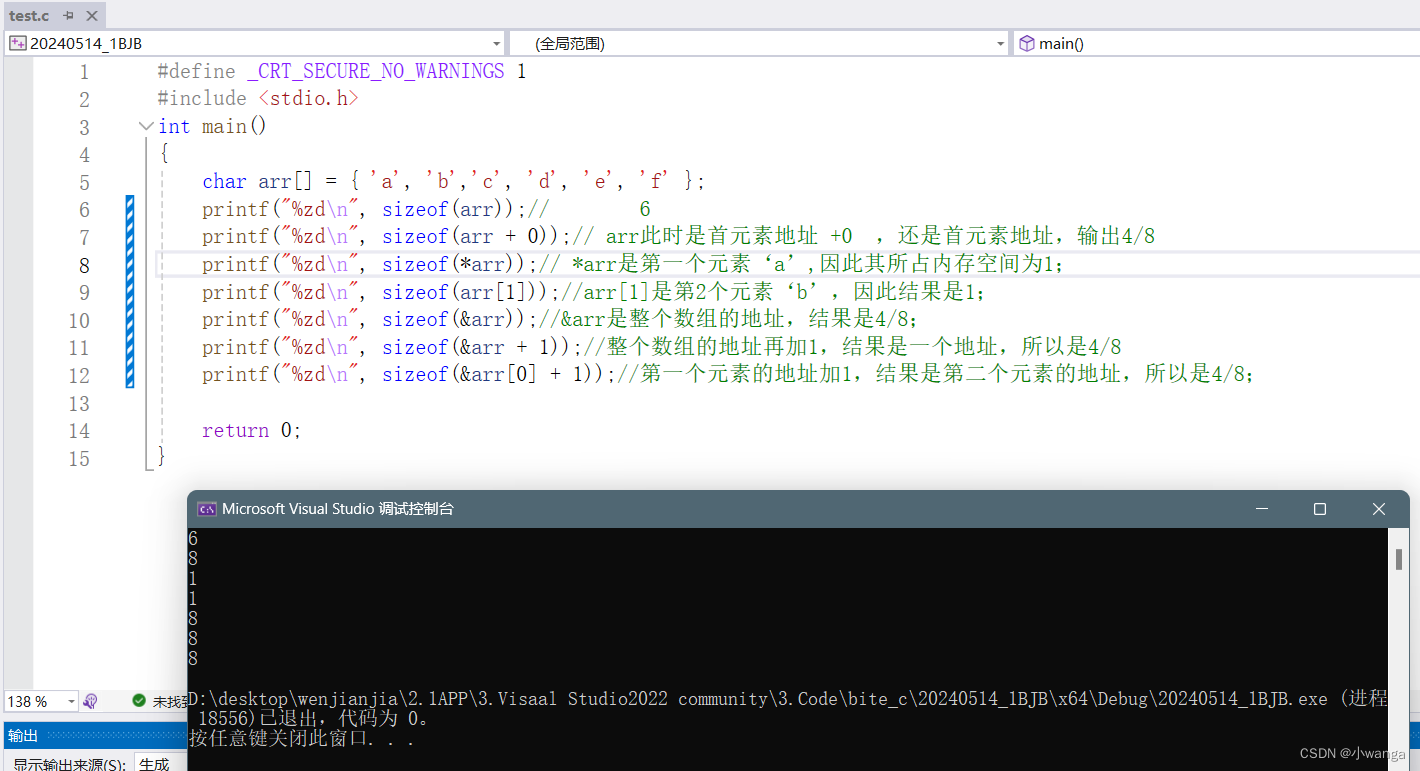The image size is (1420, 771).
Task: Close the Microsoft Visual Studio 调试控制台 window
Action: click(1379, 509)
